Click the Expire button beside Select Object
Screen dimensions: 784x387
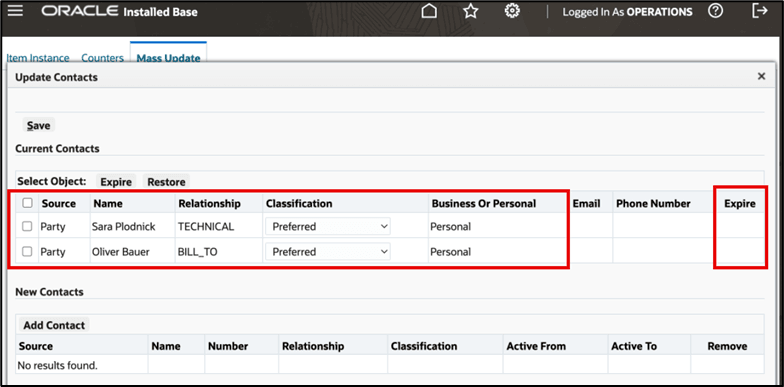pos(116,182)
